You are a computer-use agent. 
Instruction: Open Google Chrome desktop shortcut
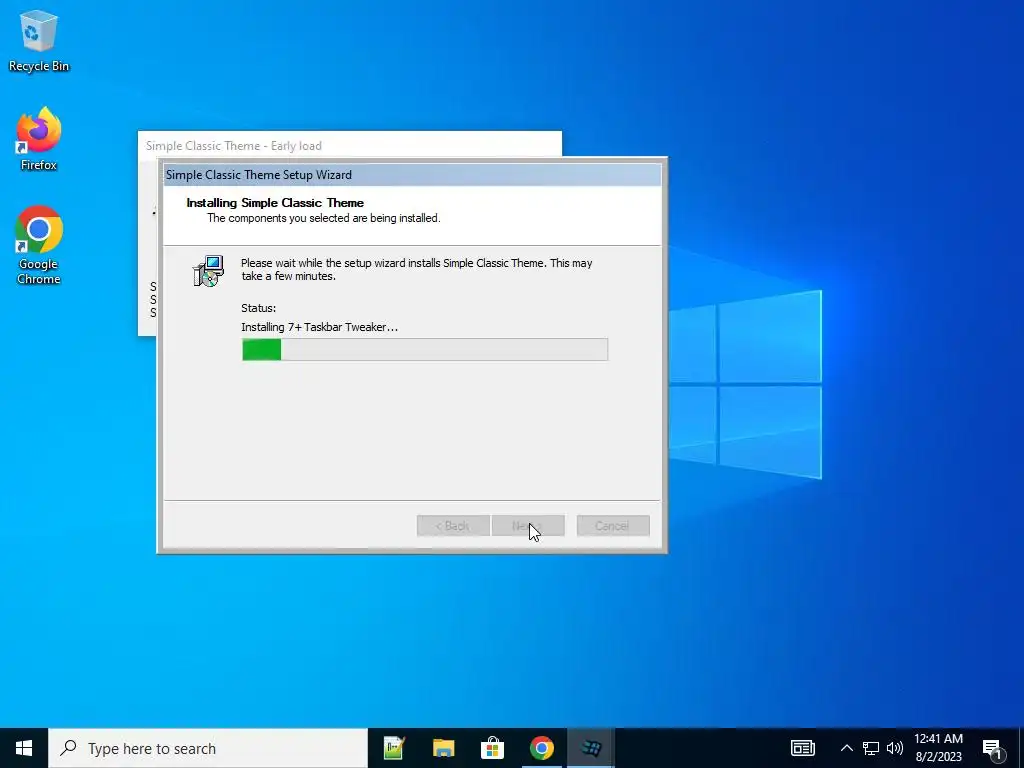39,246
